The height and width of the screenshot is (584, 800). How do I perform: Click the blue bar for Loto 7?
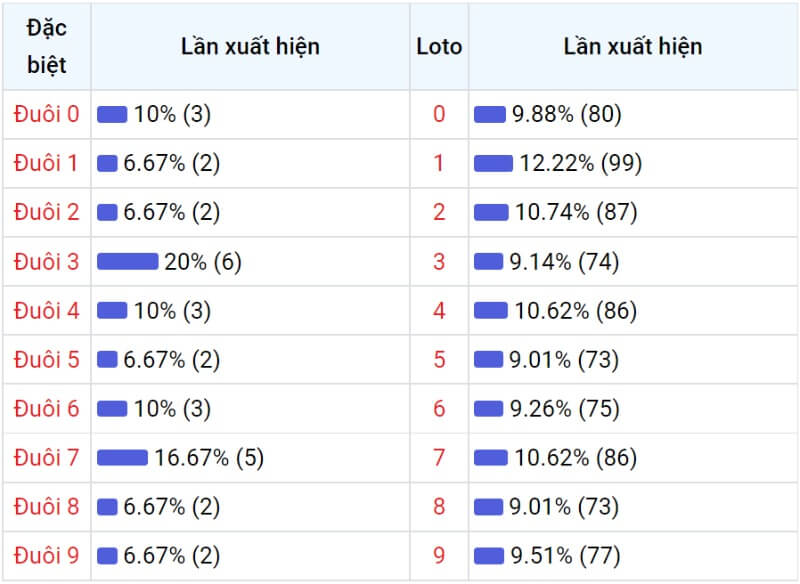pos(491,458)
